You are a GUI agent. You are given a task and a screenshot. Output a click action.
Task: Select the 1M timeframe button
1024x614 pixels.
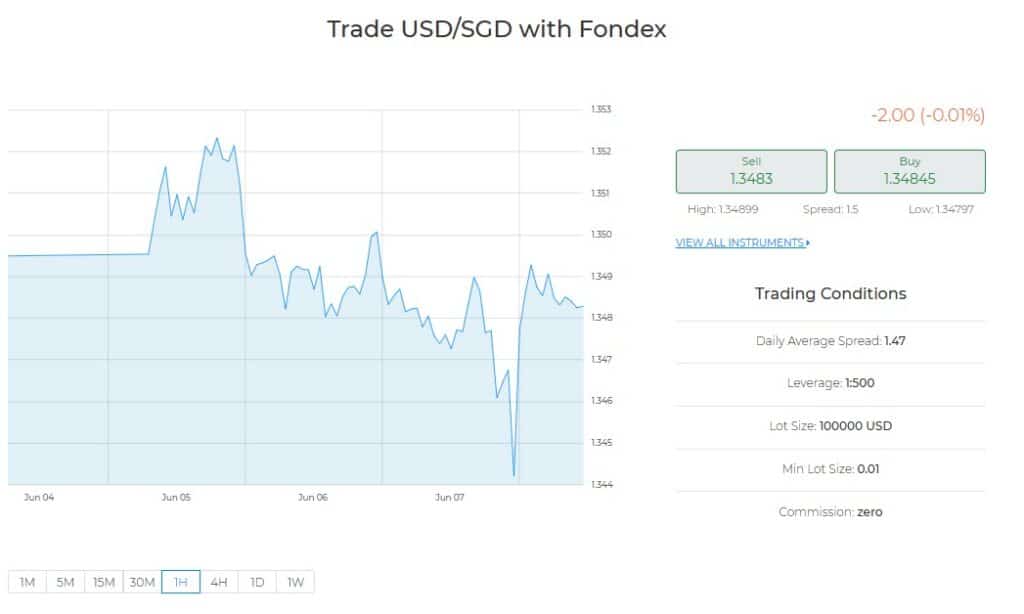coord(27,582)
